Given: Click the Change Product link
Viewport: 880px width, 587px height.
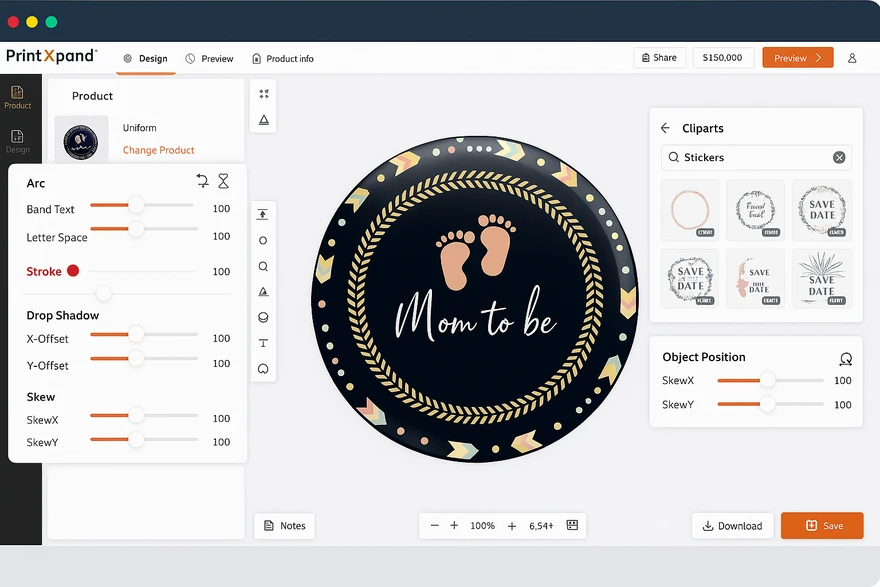Looking at the screenshot, I should (x=158, y=150).
